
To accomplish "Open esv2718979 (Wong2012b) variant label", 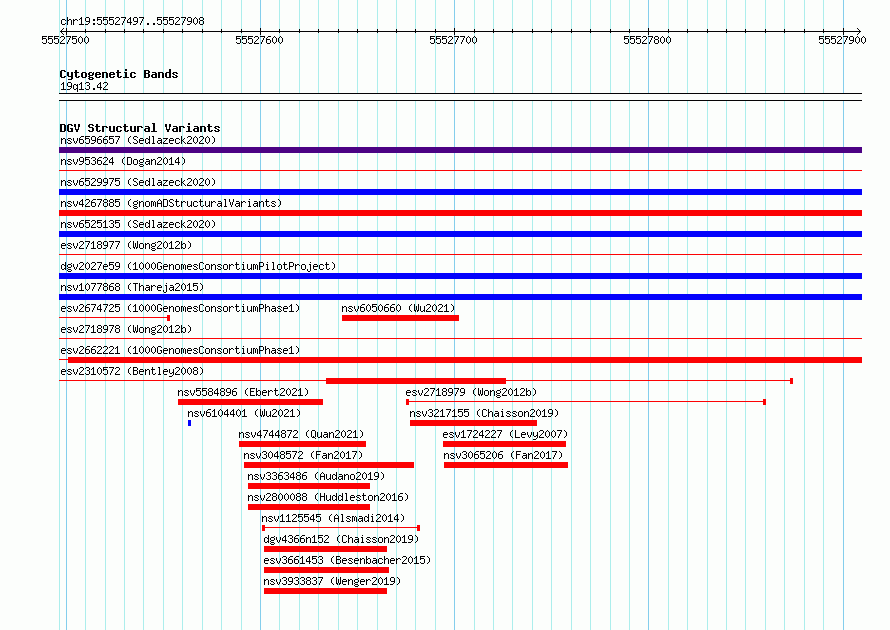I will 471,392.
